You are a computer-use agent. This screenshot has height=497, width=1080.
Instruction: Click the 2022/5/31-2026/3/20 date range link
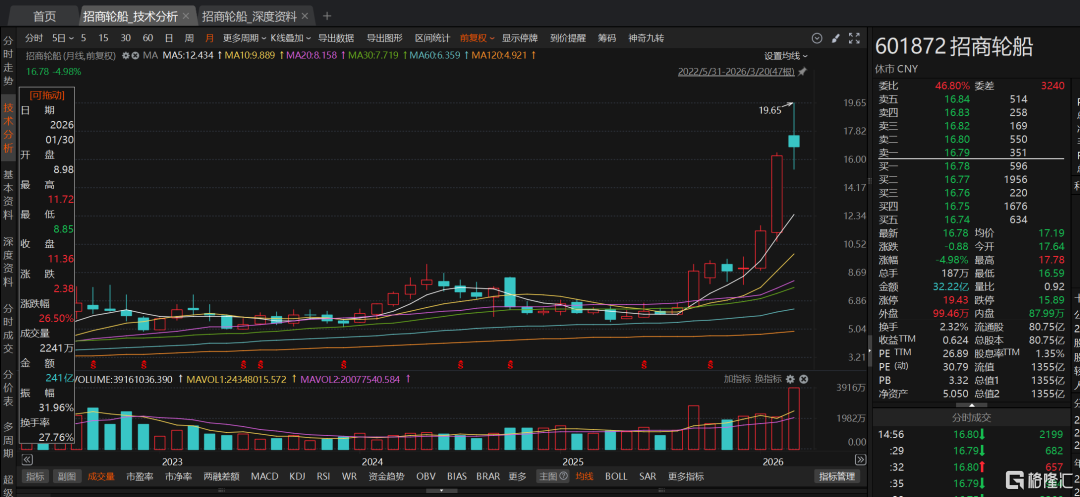point(736,72)
